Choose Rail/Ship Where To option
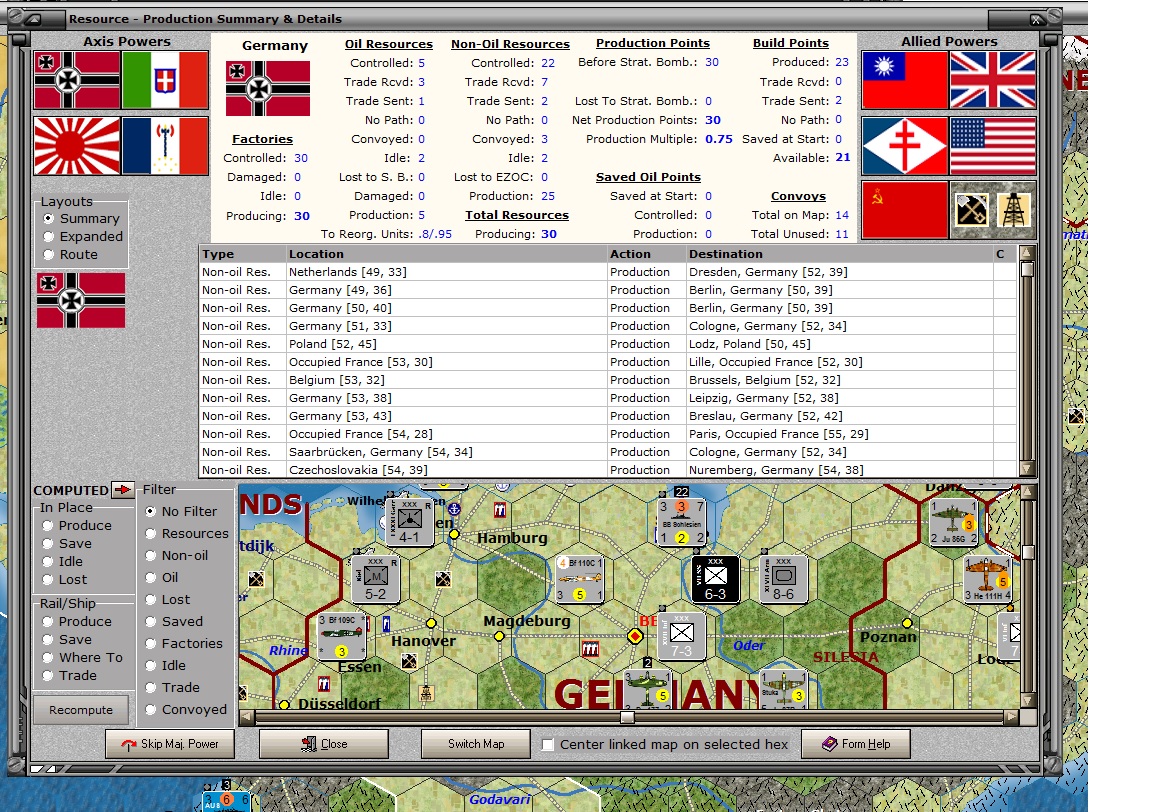This screenshot has height=812, width=1152. coord(48,658)
